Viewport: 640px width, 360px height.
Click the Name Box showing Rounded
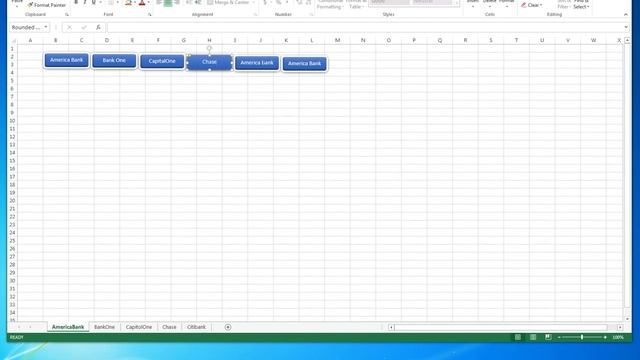coord(26,27)
